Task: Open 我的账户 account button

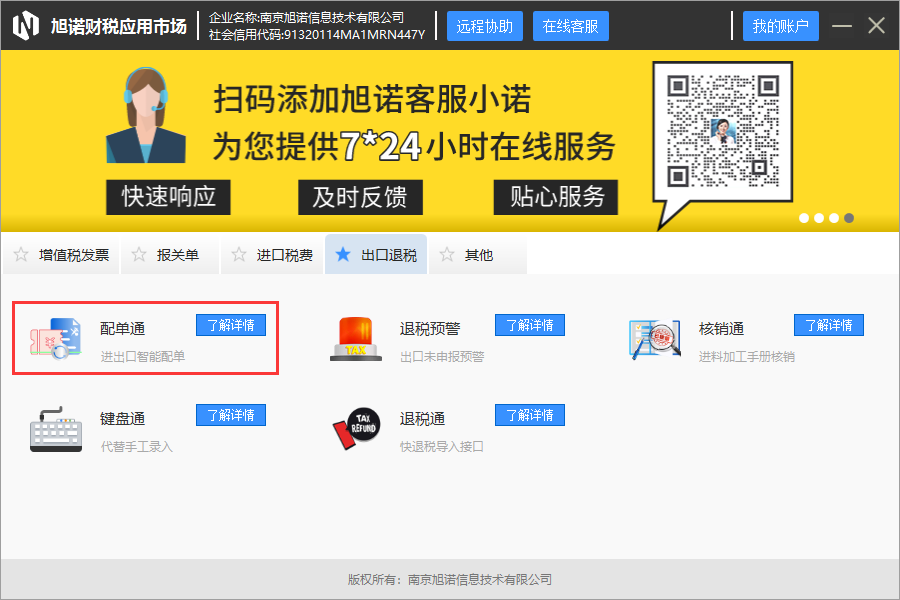Action: click(781, 26)
